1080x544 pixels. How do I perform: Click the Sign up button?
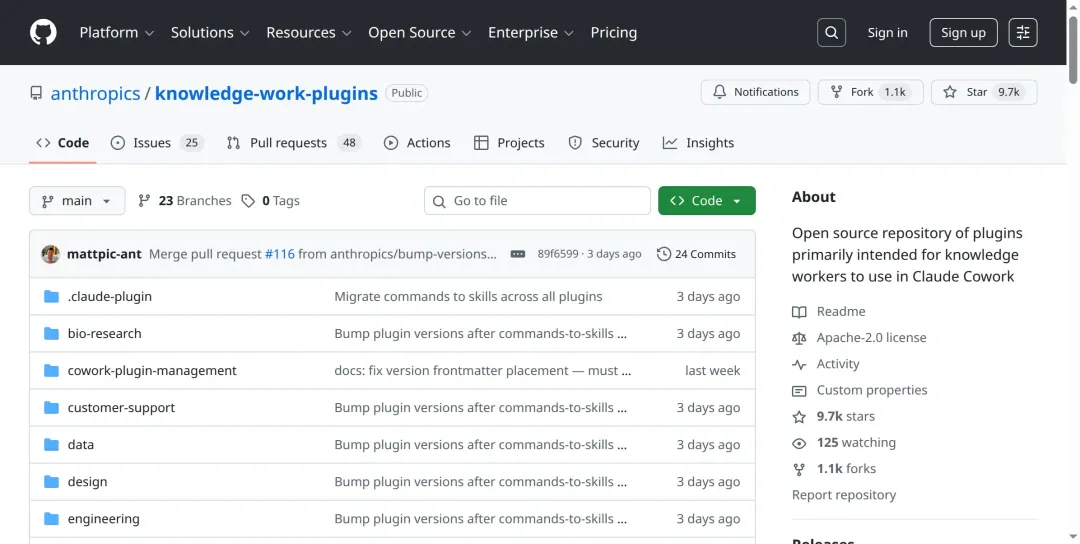963,33
